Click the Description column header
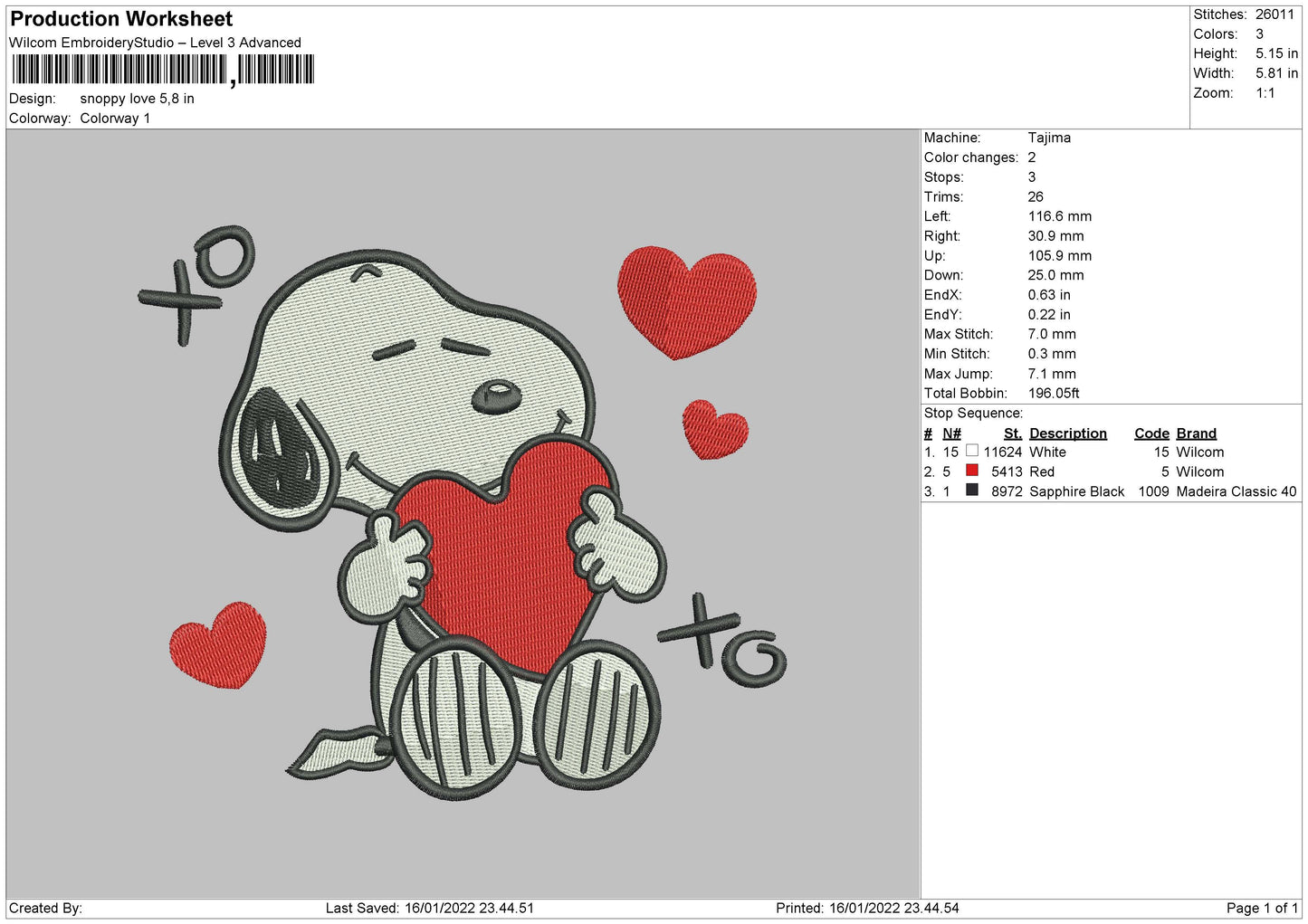Viewport: 1308px width, 924px height. [x=1067, y=433]
